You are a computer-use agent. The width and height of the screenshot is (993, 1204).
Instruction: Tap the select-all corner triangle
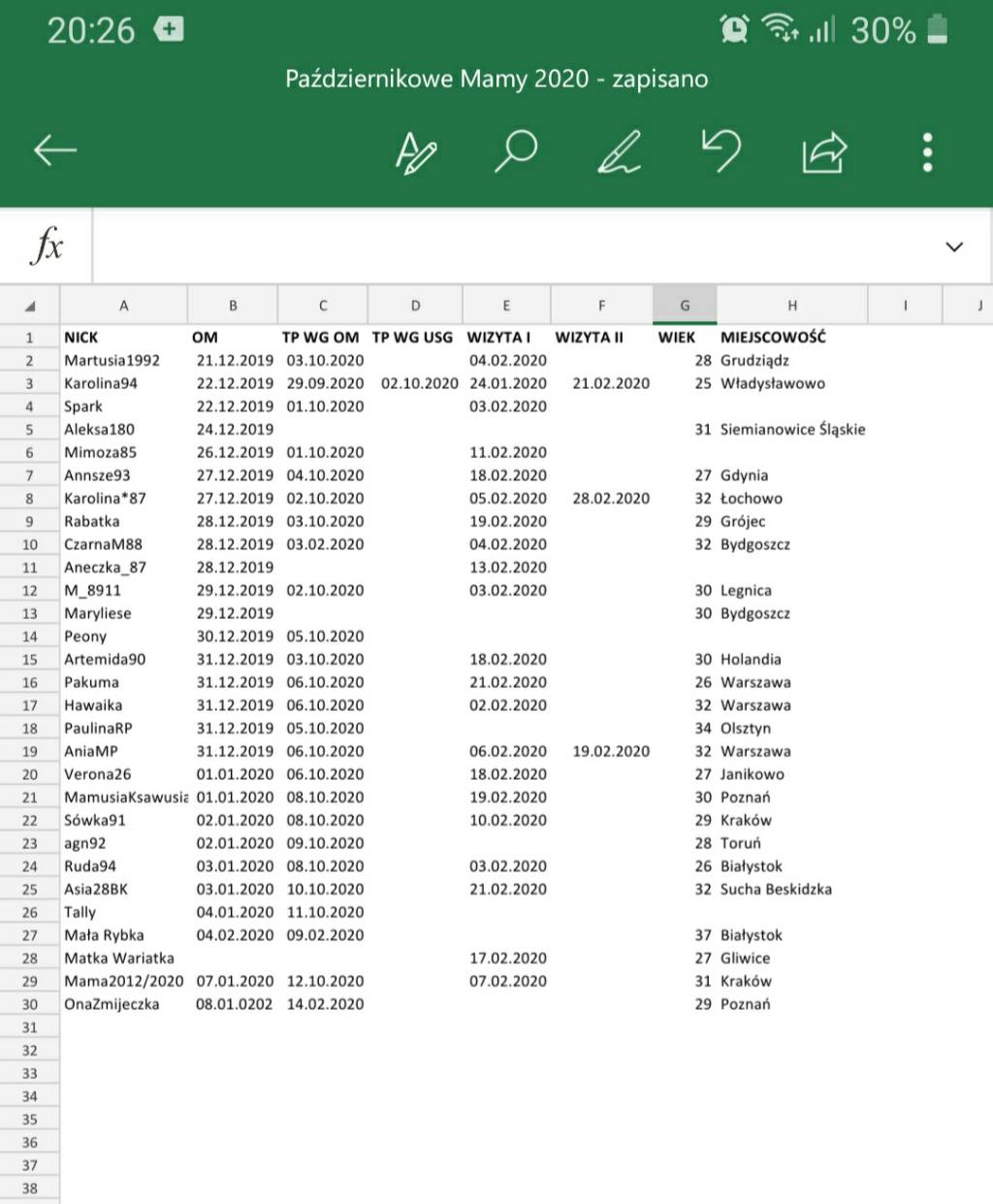point(30,306)
